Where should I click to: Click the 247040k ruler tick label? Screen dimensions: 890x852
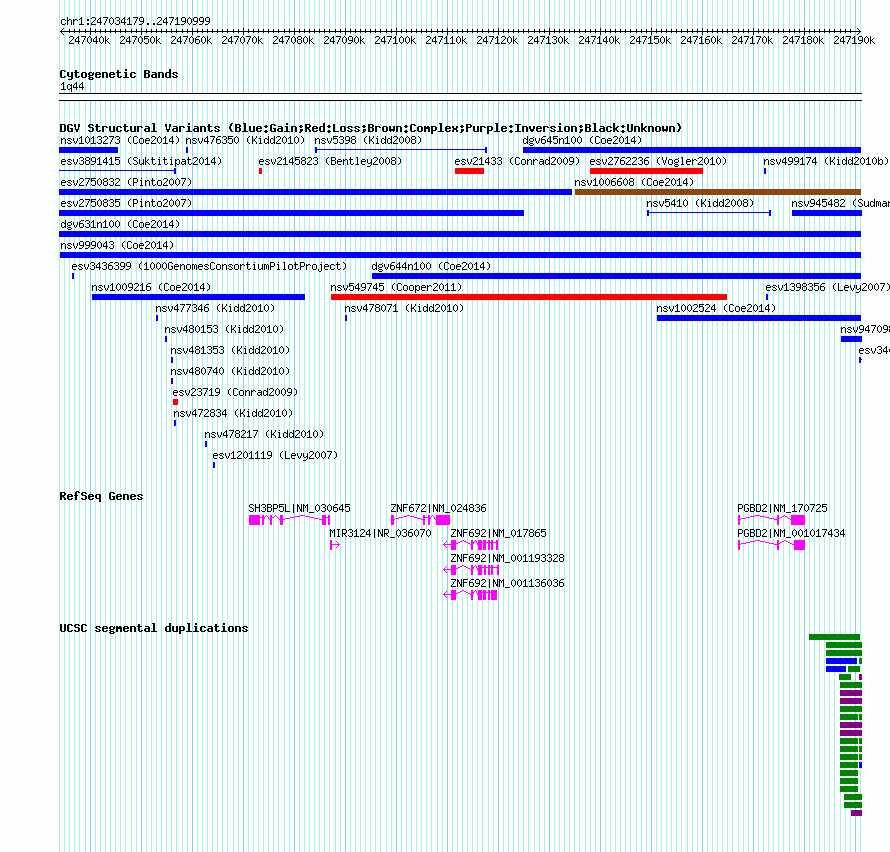point(89,40)
